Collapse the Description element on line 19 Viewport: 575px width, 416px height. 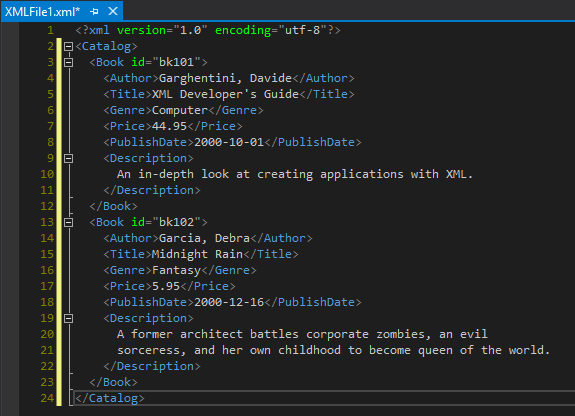68,318
